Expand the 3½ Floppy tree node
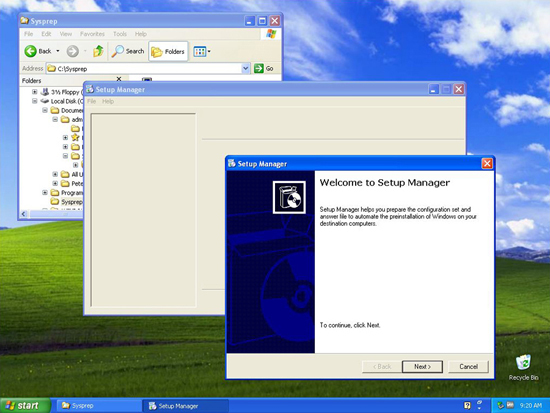The width and height of the screenshot is (550, 413). click(34, 92)
